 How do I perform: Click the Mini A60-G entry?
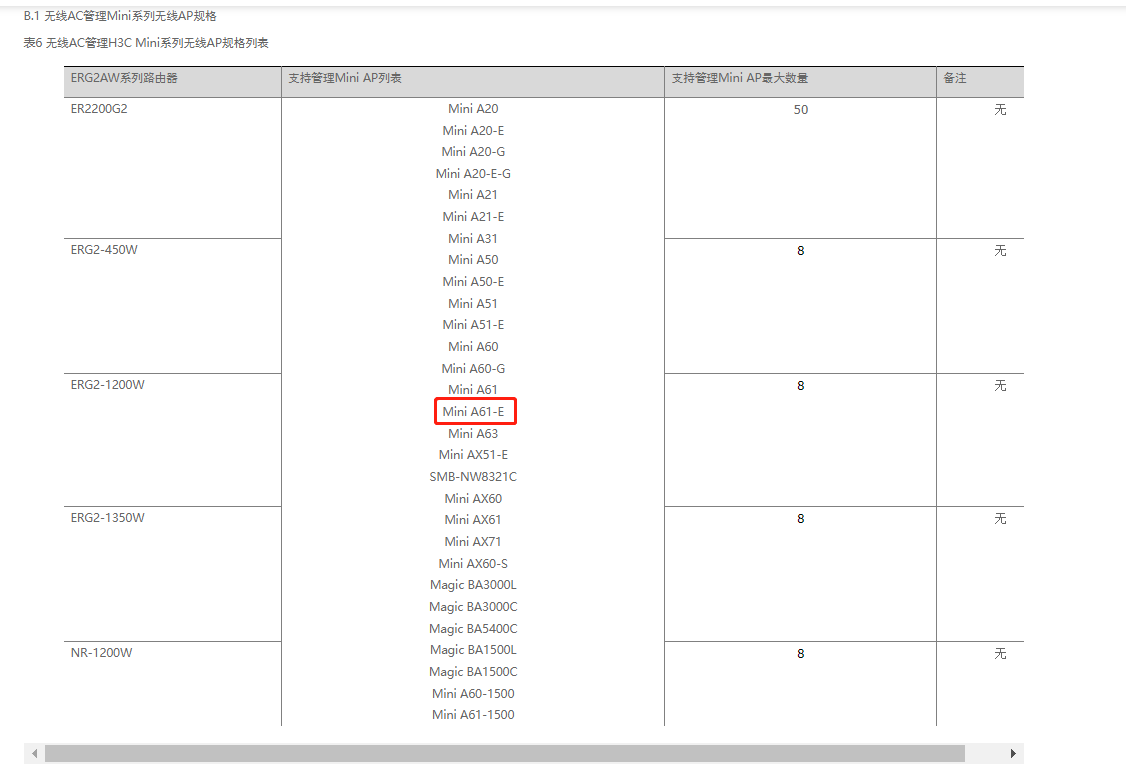coord(473,368)
